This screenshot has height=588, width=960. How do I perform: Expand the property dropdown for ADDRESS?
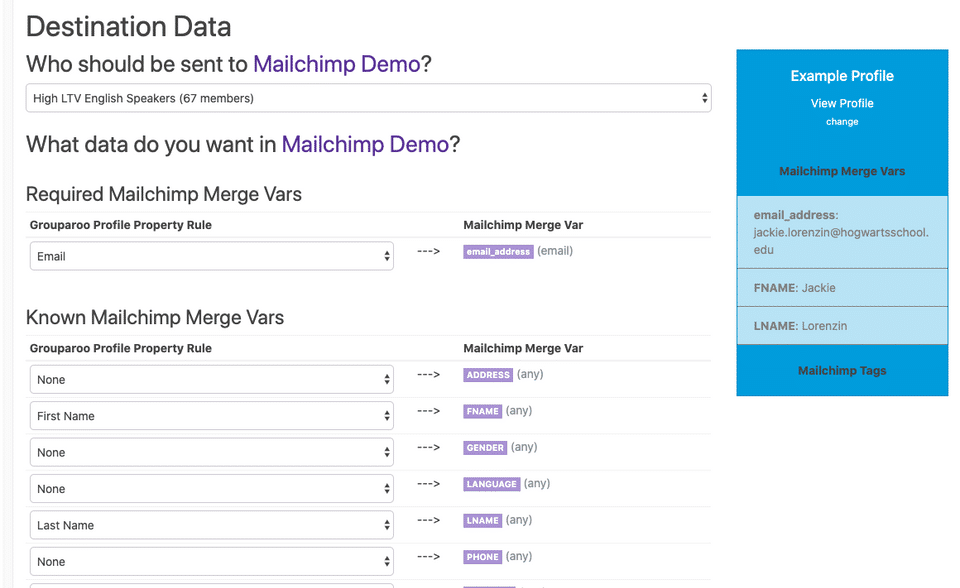211,380
